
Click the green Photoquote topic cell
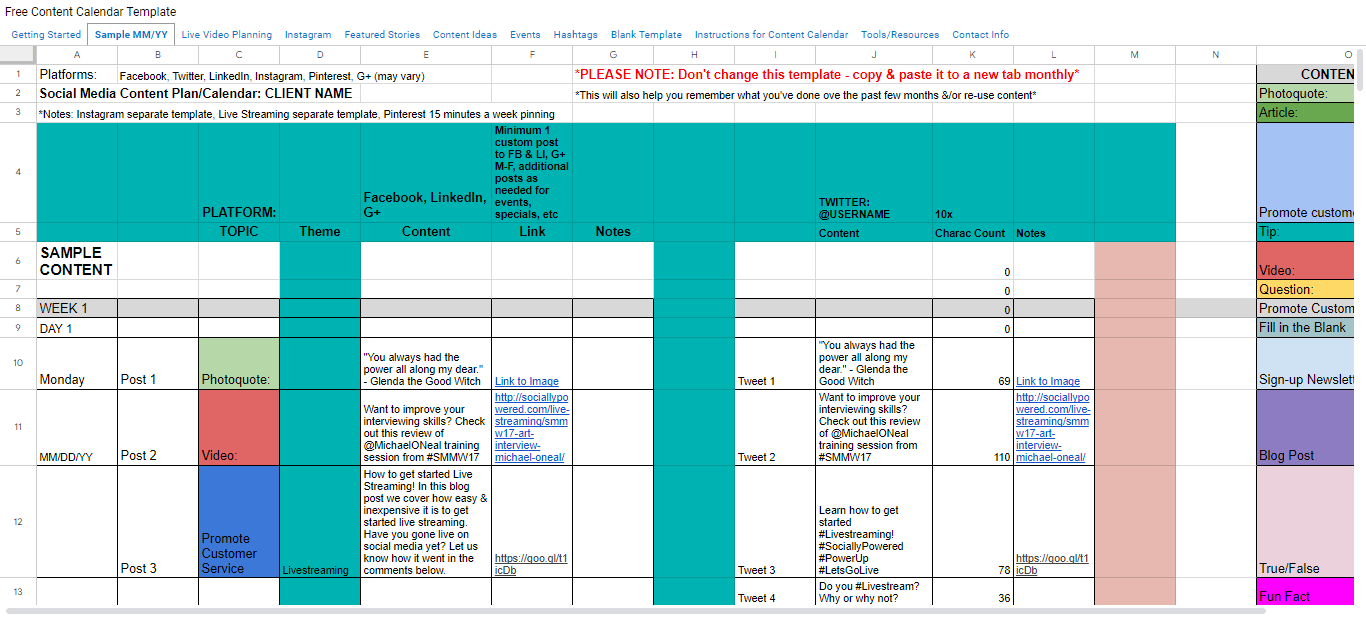(239, 364)
